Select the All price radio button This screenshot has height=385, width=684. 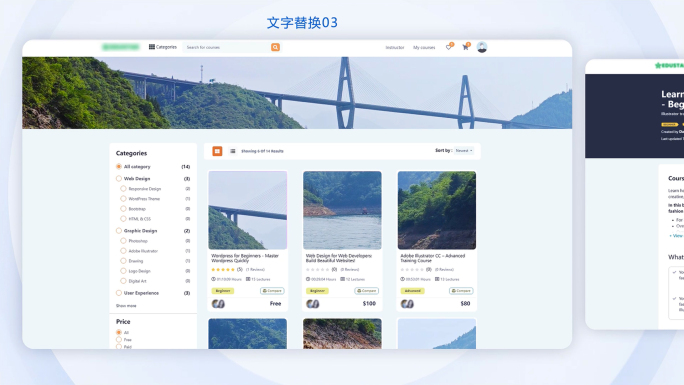[x=119, y=332]
